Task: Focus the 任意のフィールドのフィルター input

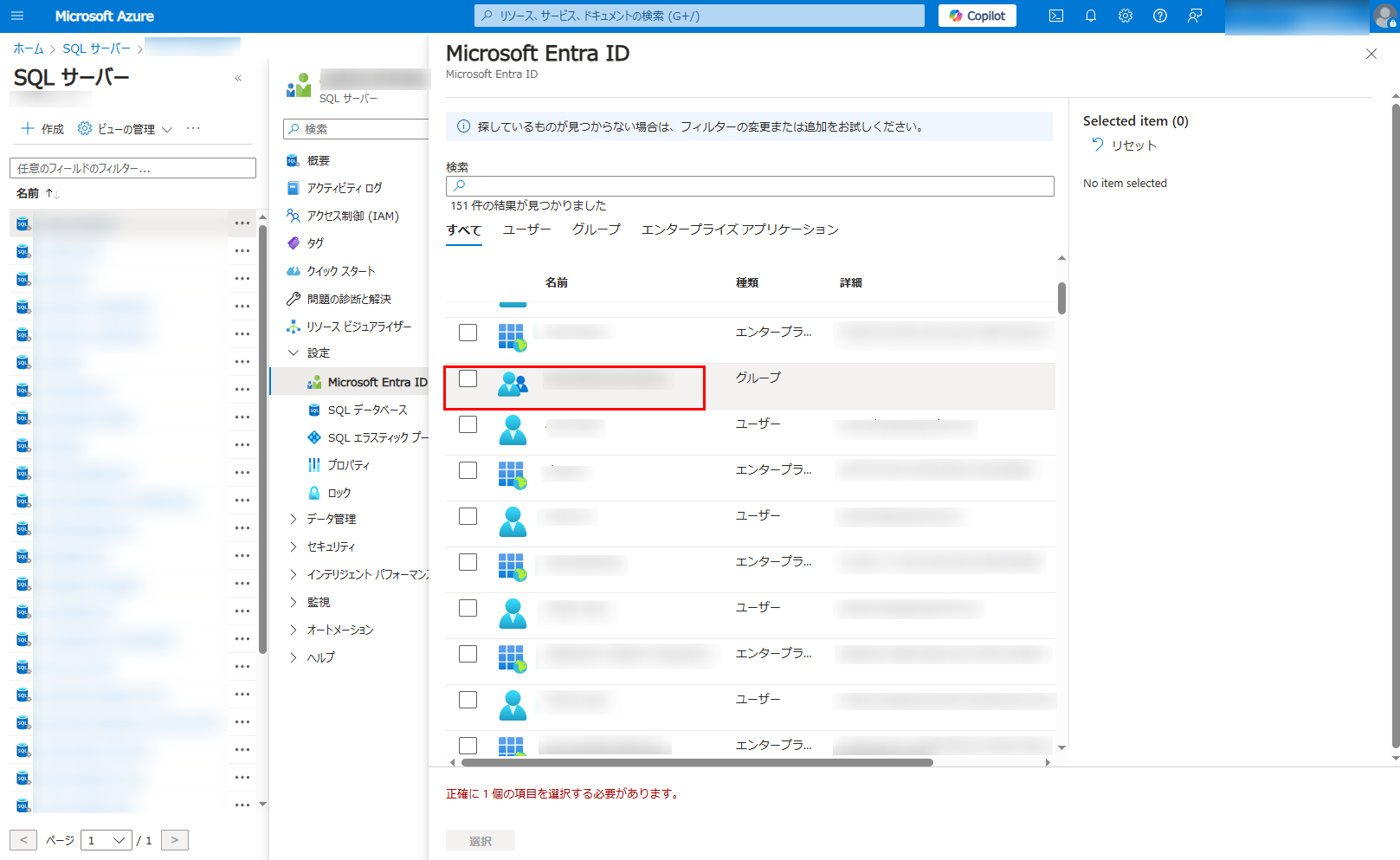Action: [132, 168]
